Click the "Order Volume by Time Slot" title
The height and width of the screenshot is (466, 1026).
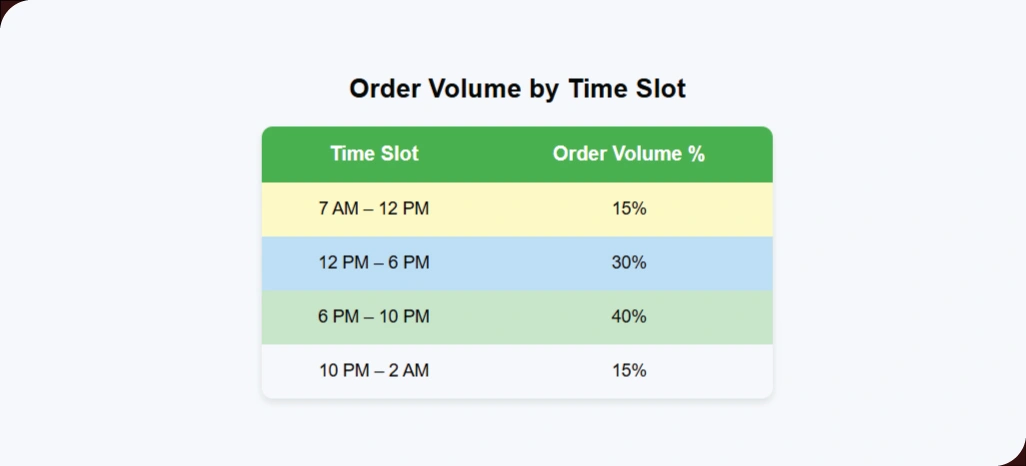517,89
